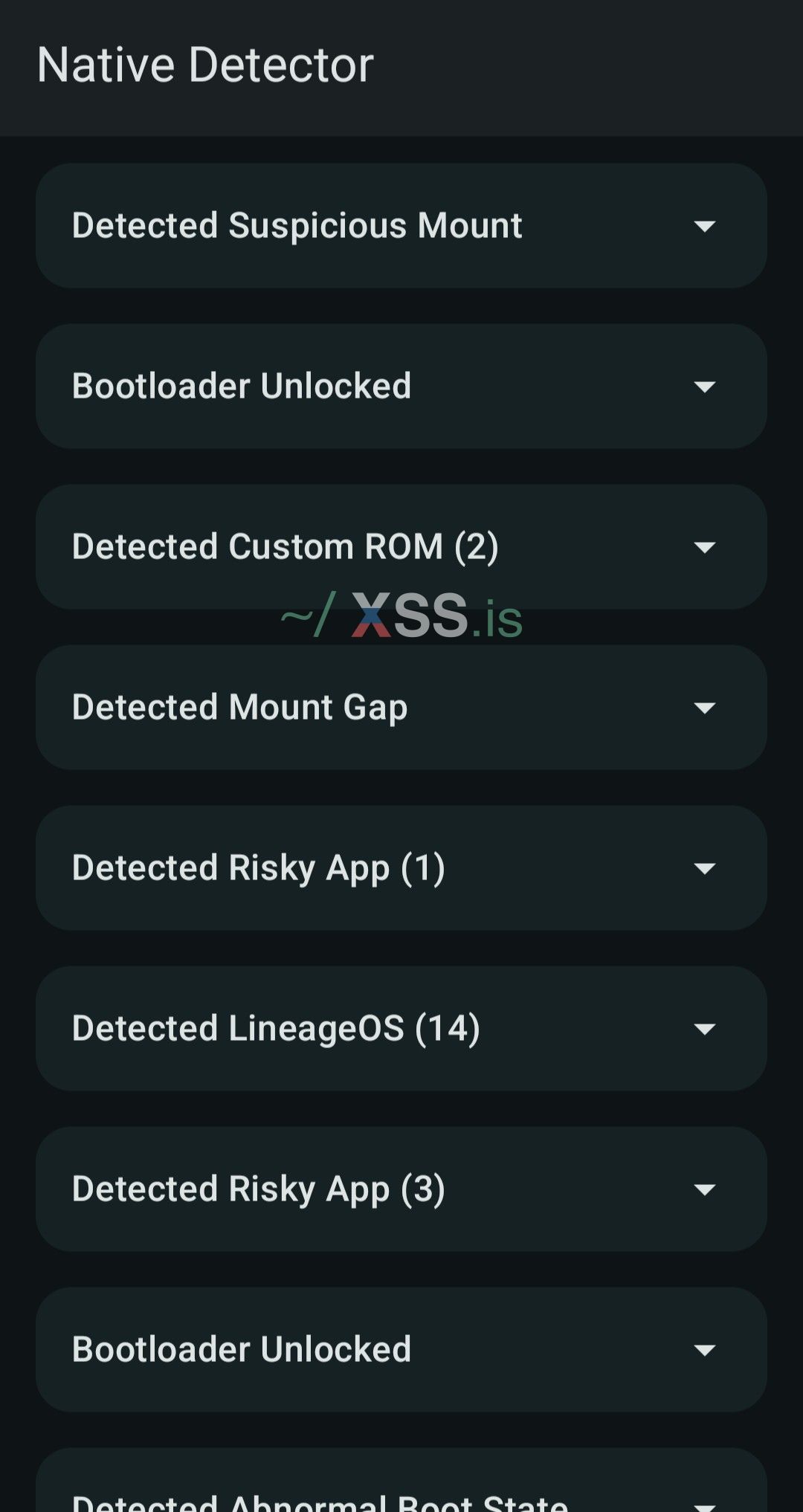Expand the Detected Risky App (1) arrow

point(704,868)
